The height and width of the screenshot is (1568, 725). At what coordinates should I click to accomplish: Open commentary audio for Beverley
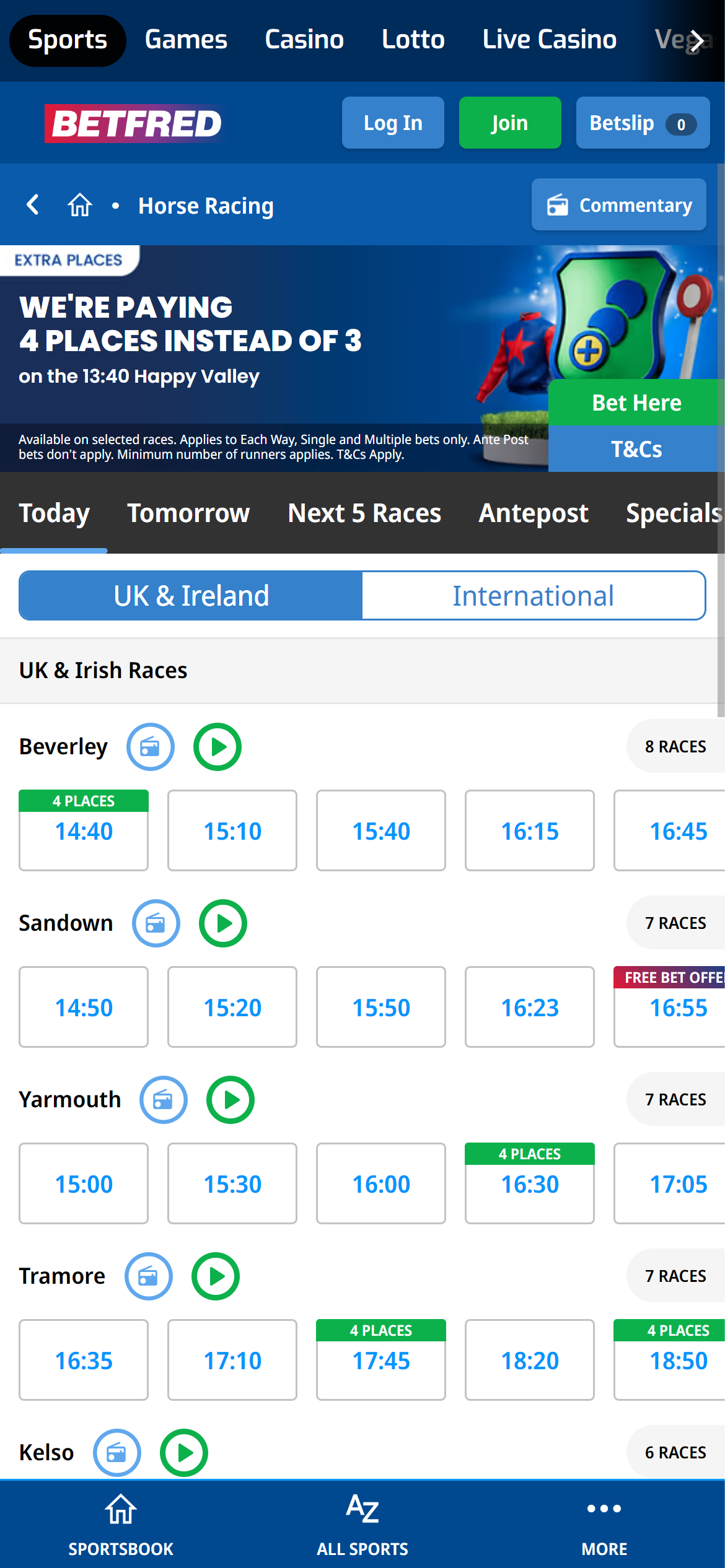click(149, 747)
